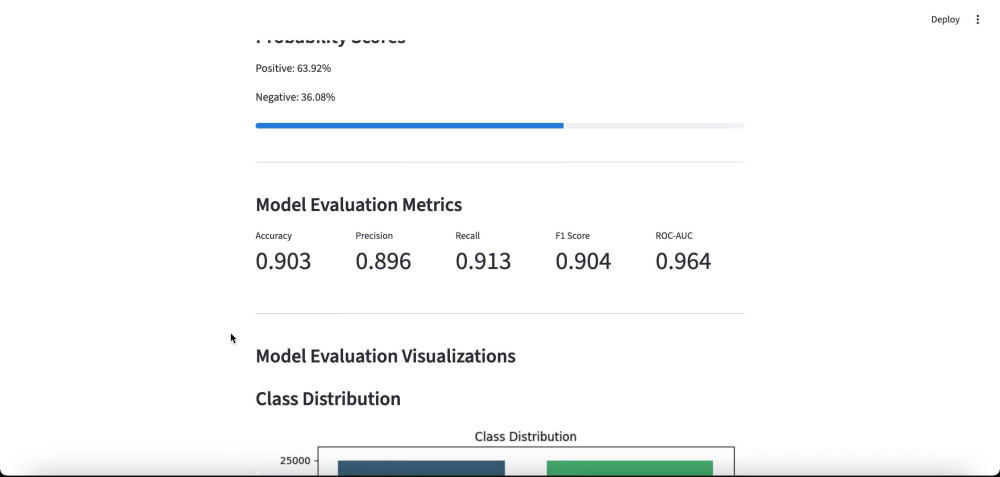Viewport: 1000px width, 477px height.
Task: Click the dark blue bar in chart
Action: 421,468
